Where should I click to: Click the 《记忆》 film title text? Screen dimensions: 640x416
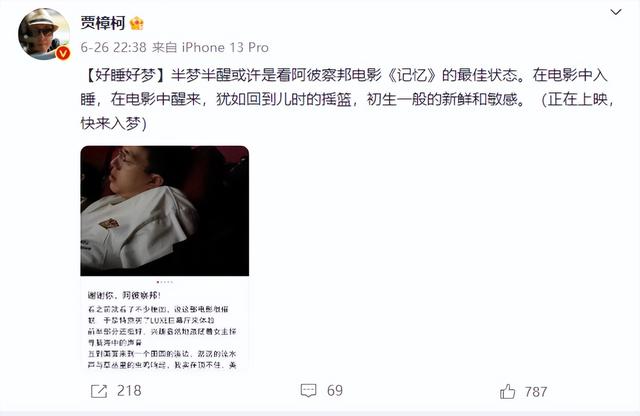click(x=412, y=75)
